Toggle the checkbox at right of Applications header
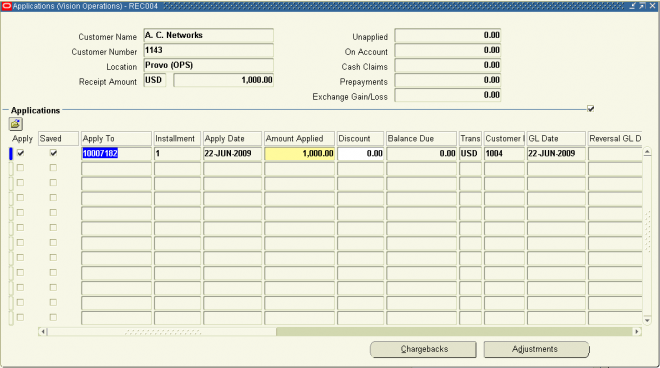Screen dimensions: 660x368 (x=591, y=109)
